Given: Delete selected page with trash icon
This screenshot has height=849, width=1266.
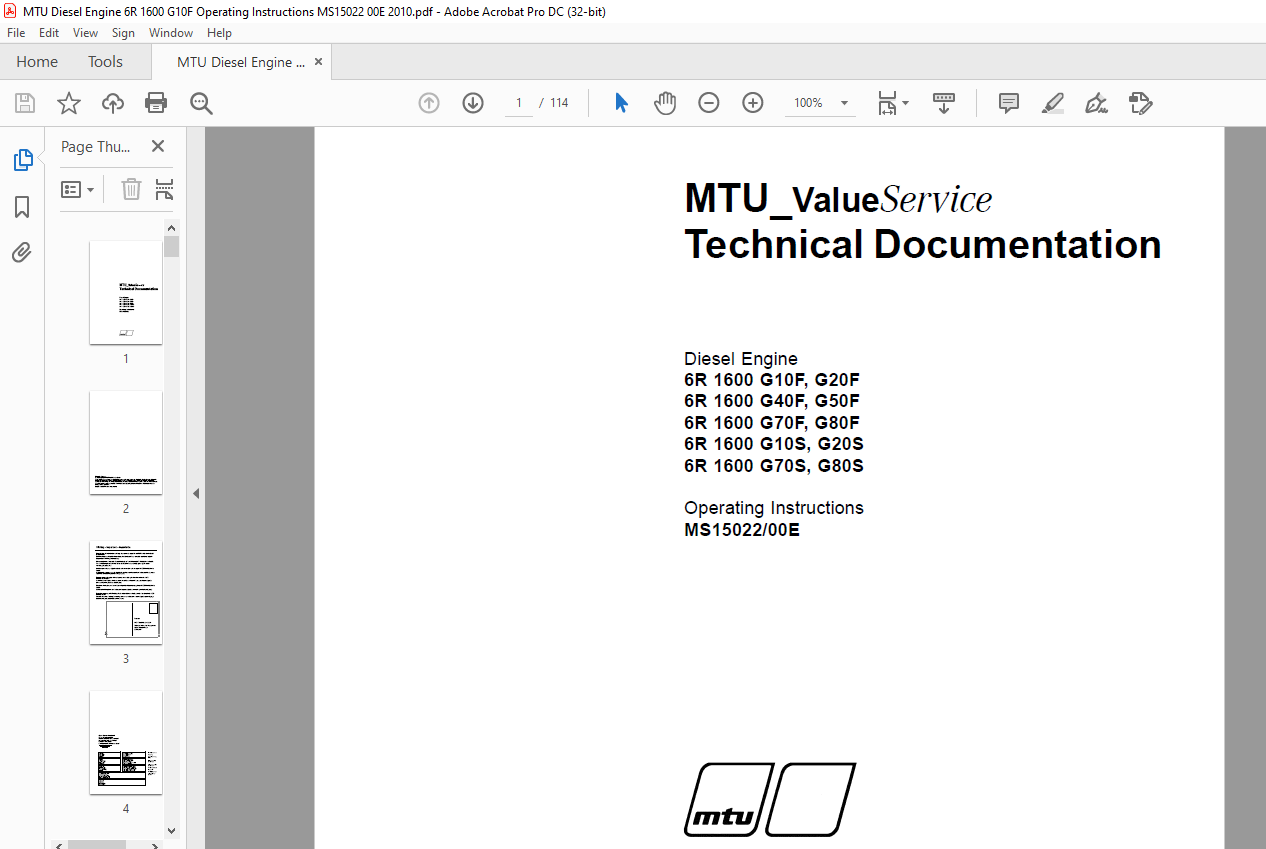Looking at the screenshot, I should 131,189.
